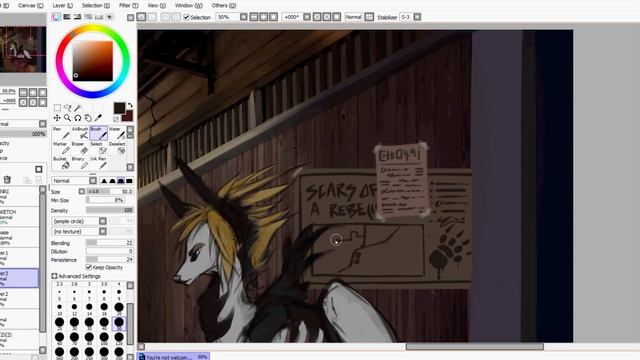This screenshot has width=640, height=360.
Task: Switch to the 'You're not welcom...' canvas tab
Action: (173, 356)
